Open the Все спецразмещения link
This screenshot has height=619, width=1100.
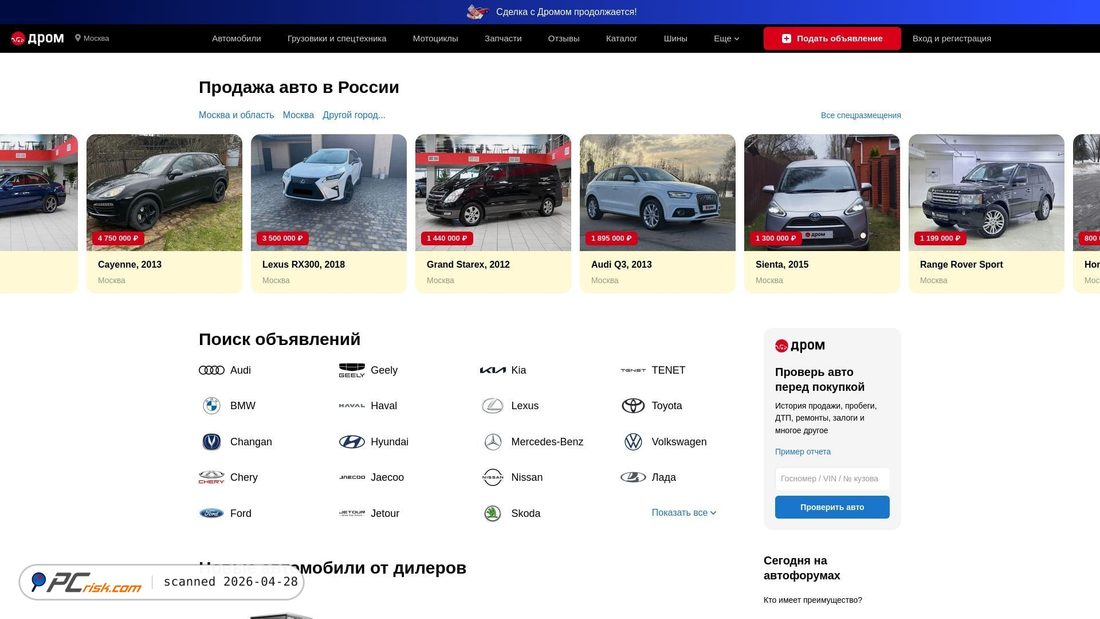pyautogui.click(x=861, y=115)
